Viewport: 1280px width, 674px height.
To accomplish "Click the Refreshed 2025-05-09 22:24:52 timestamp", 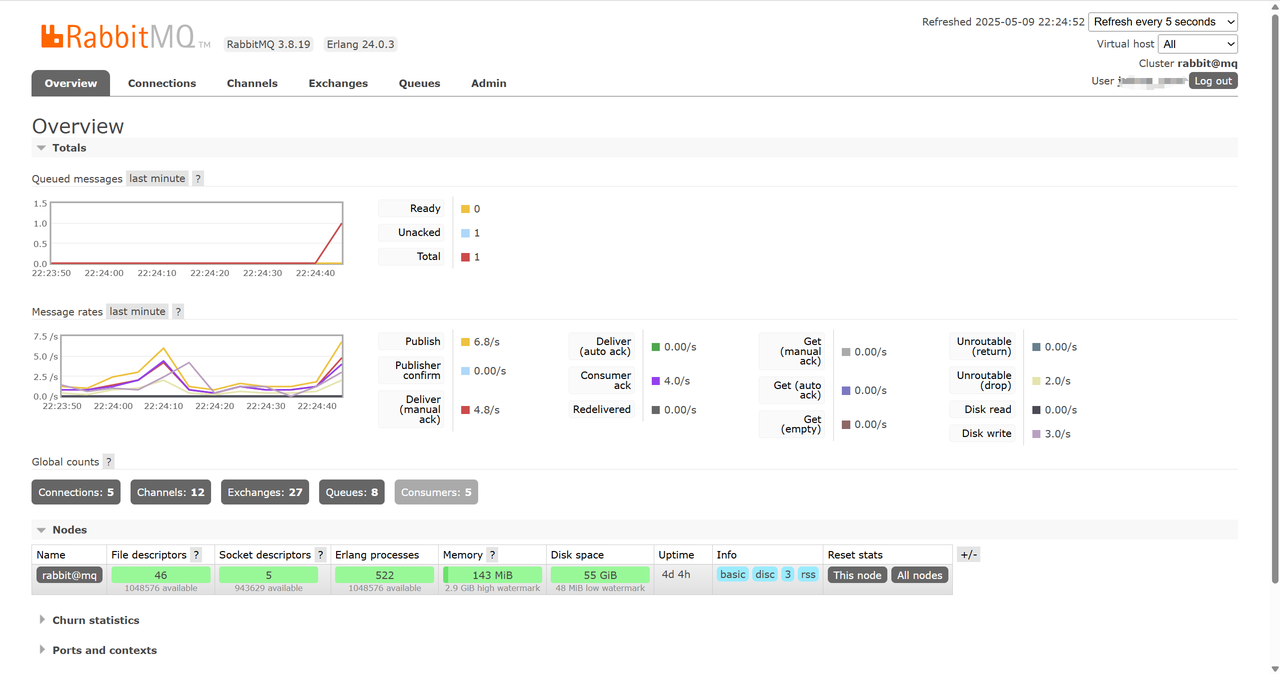I will 1003,22.
